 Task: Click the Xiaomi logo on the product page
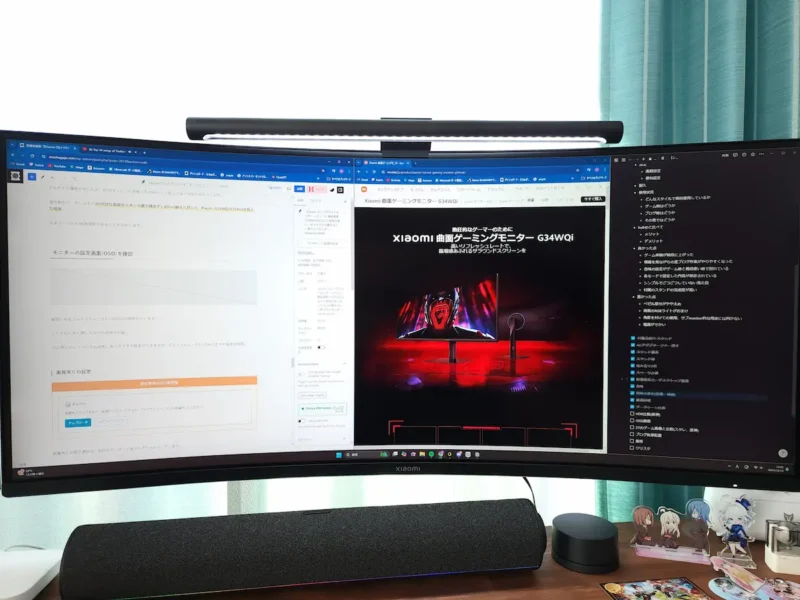[361, 187]
